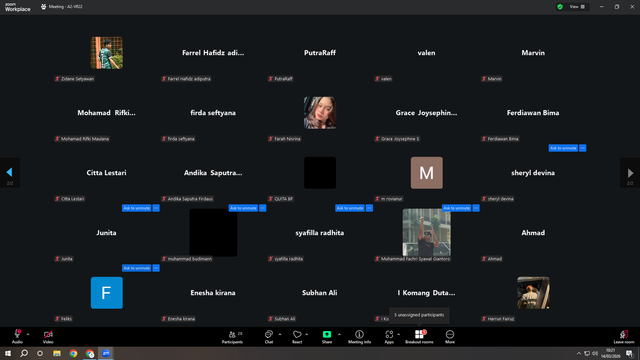Select 'Ferdiawan Bima' name tile
The height and width of the screenshot is (360, 640).
click(x=533, y=113)
